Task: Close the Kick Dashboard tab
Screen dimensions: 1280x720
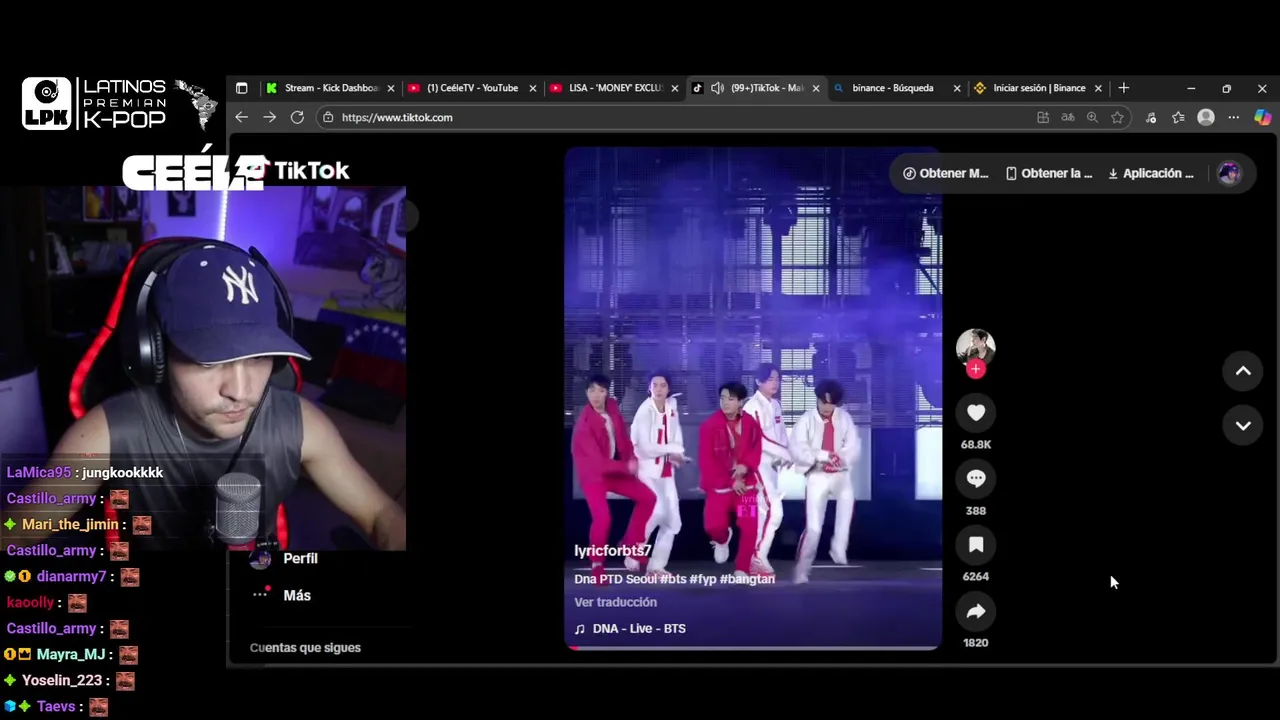Action: click(391, 88)
